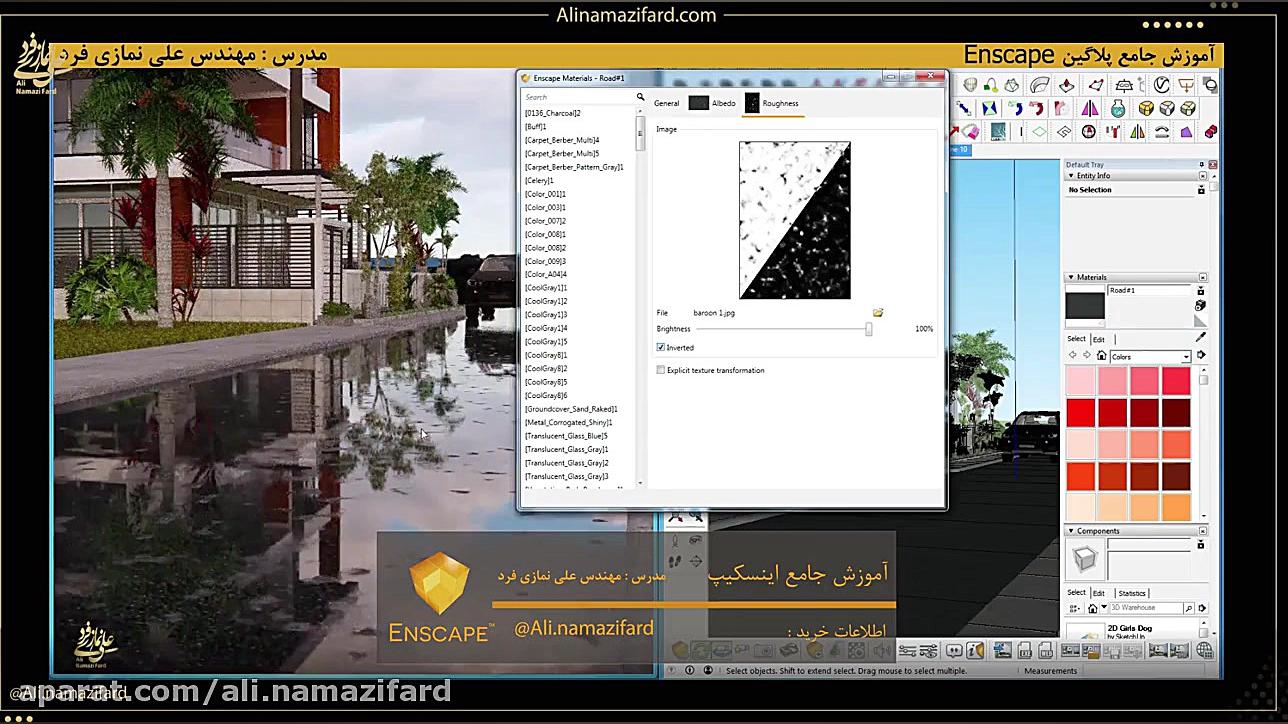Select the pink Flip Along tool icon

[1089, 109]
